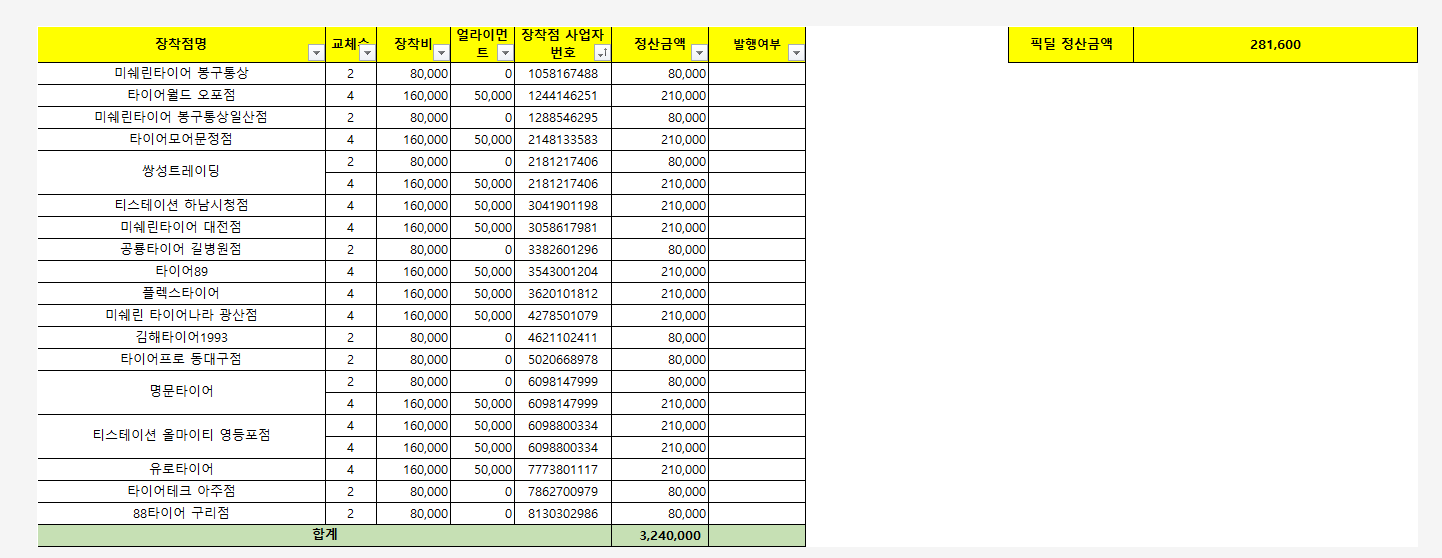Viewport: 1442px width, 558px height.
Task: Select the 티스테이션 올마이티 영등포점 cell
Action: [181, 436]
